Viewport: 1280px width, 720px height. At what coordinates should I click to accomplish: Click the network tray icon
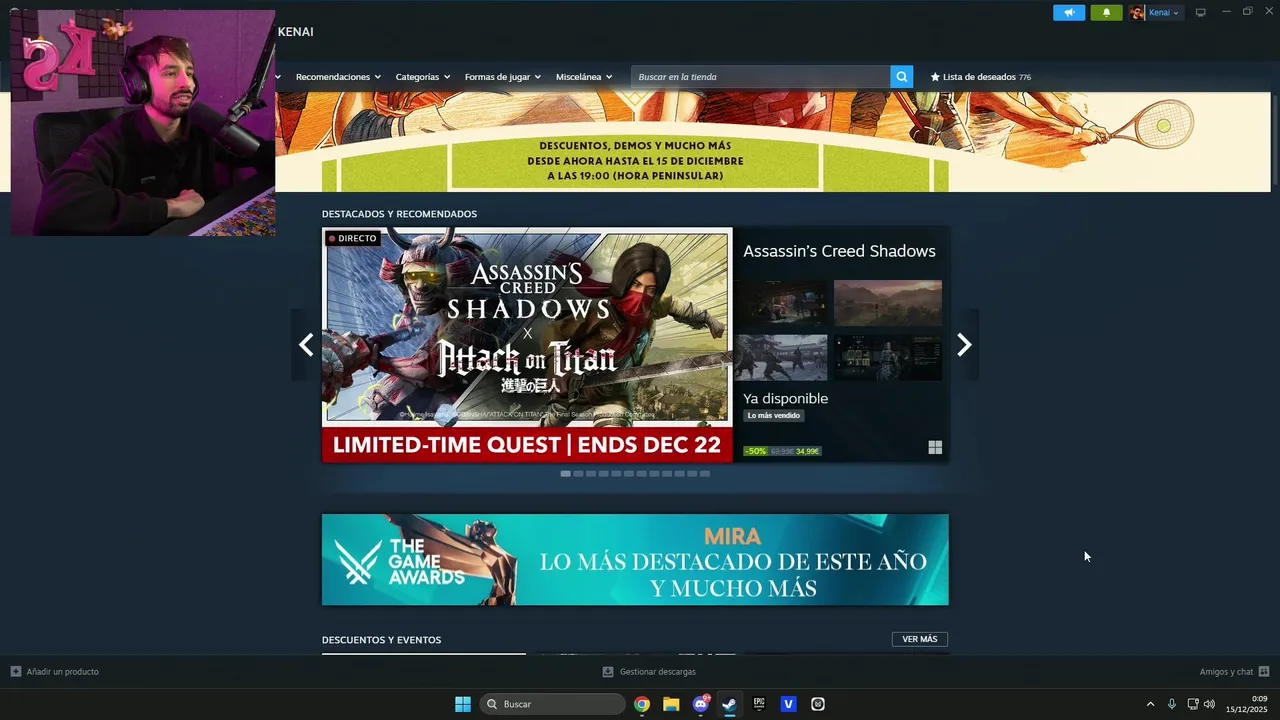[x=1193, y=704]
